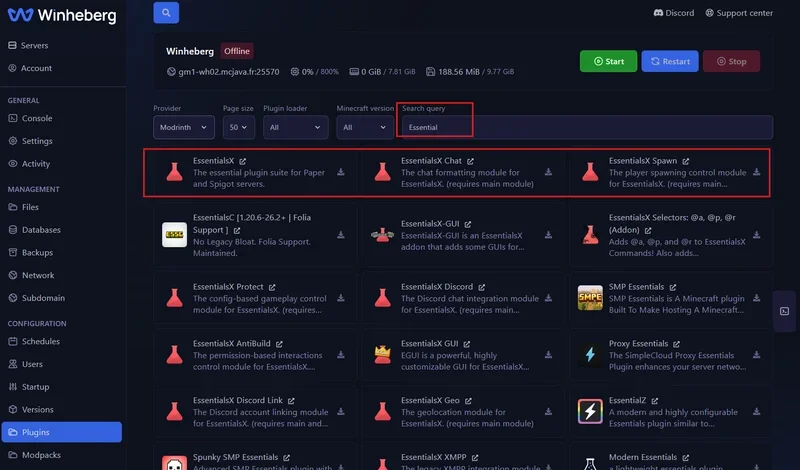The height and width of the screenshot is (470, 800).
Task: Download the SMP Essentials plugin
Action: tap(757, 298)
